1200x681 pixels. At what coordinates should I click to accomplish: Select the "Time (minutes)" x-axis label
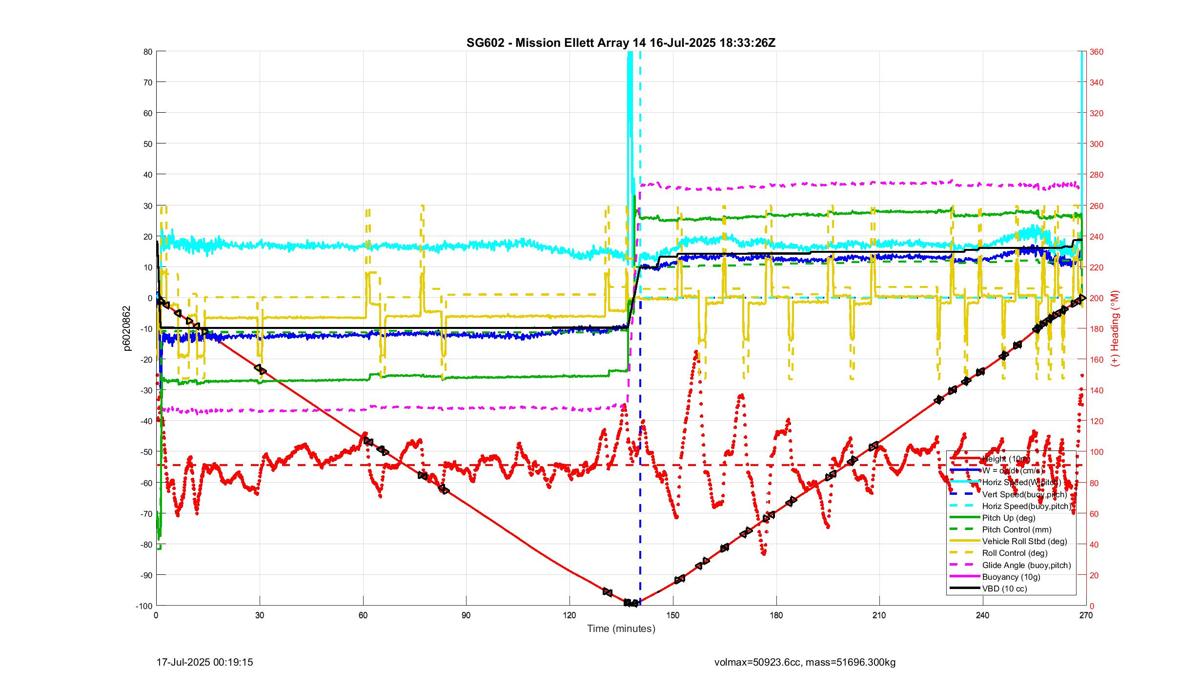click(620, 629)
